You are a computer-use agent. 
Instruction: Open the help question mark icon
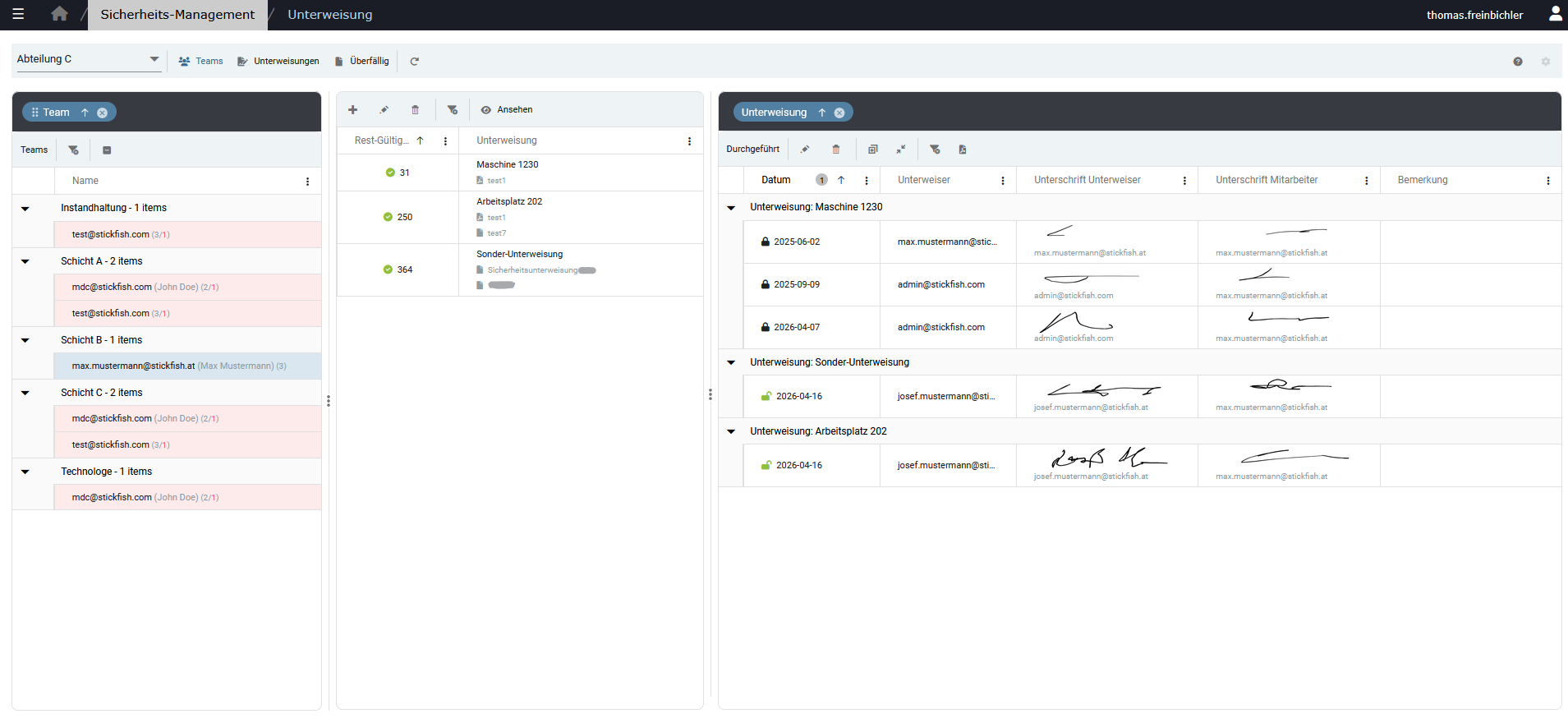tap(1518, 62)
